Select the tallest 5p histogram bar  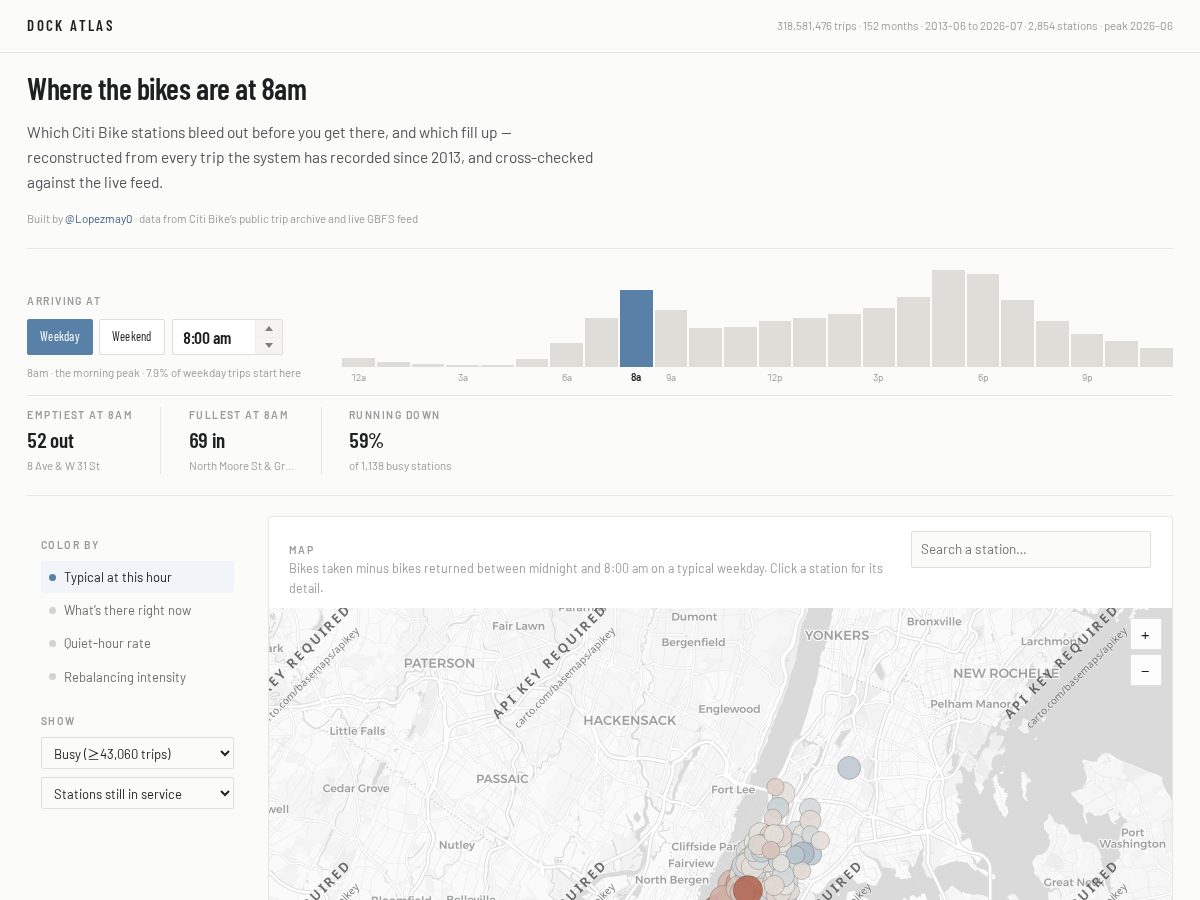pyautogui.click(x=948, y=318)
